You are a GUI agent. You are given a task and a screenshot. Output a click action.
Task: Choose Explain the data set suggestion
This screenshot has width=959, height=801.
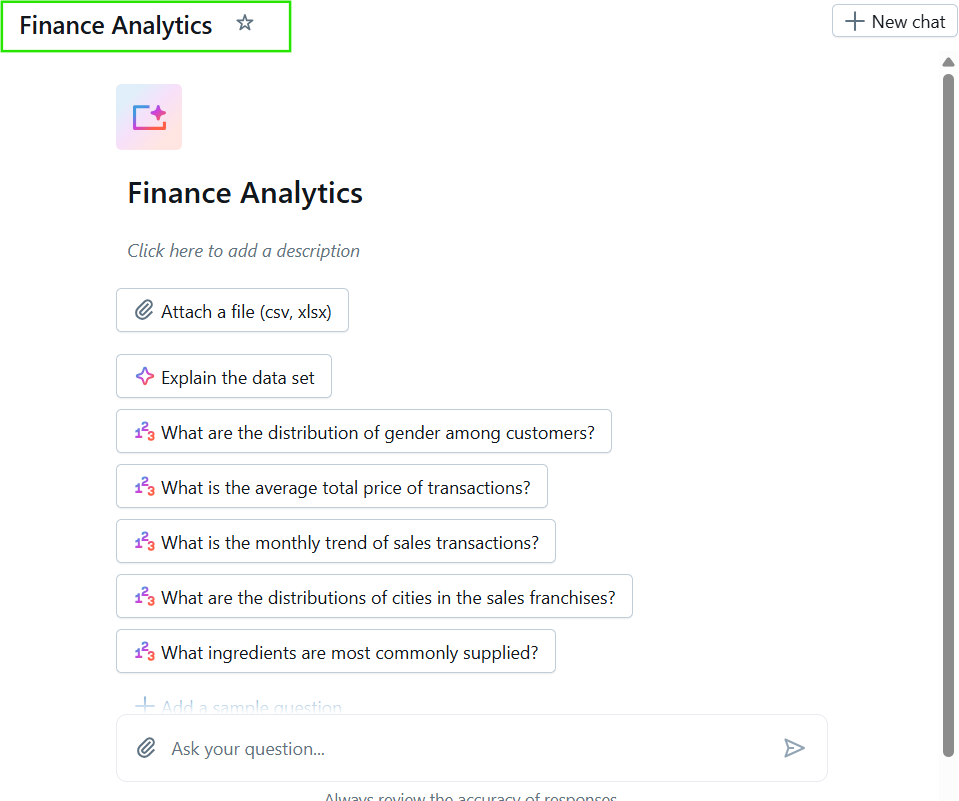click(237, 377)
